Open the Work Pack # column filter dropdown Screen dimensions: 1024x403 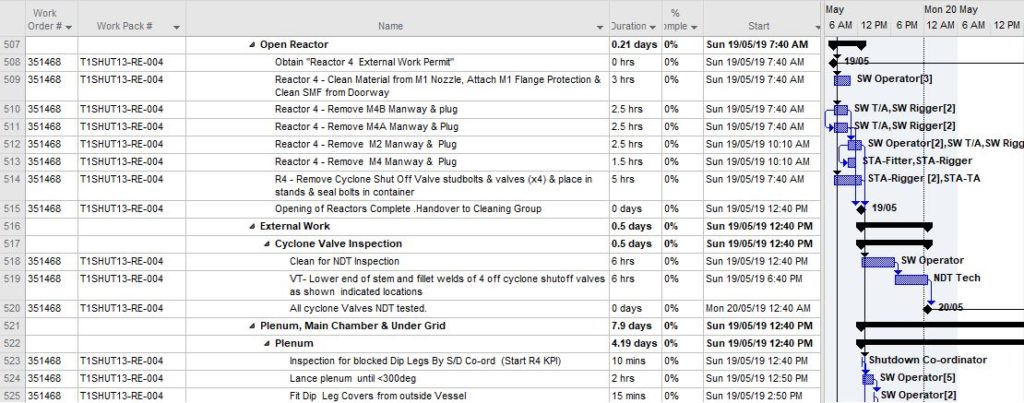coord(177,26)
